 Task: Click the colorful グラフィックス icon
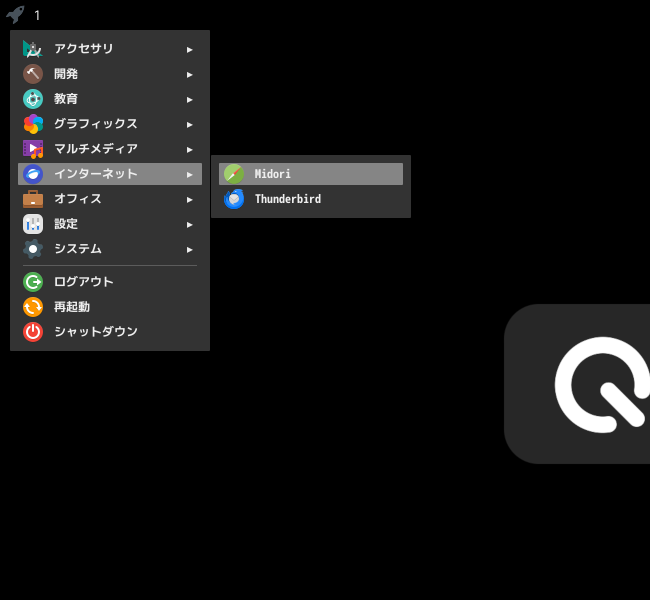tap(33, 124)
